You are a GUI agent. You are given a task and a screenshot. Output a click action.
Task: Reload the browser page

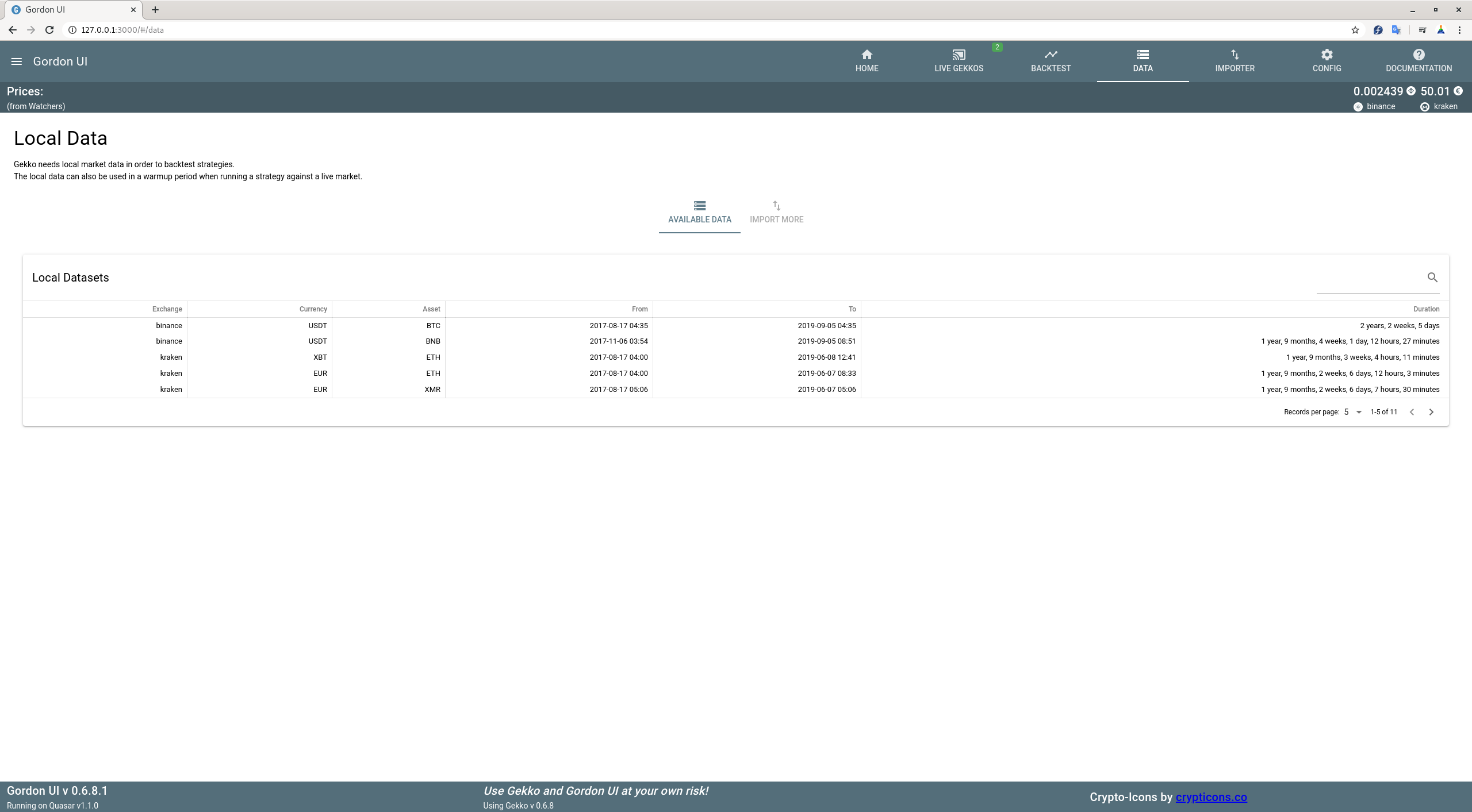(49, 30)
